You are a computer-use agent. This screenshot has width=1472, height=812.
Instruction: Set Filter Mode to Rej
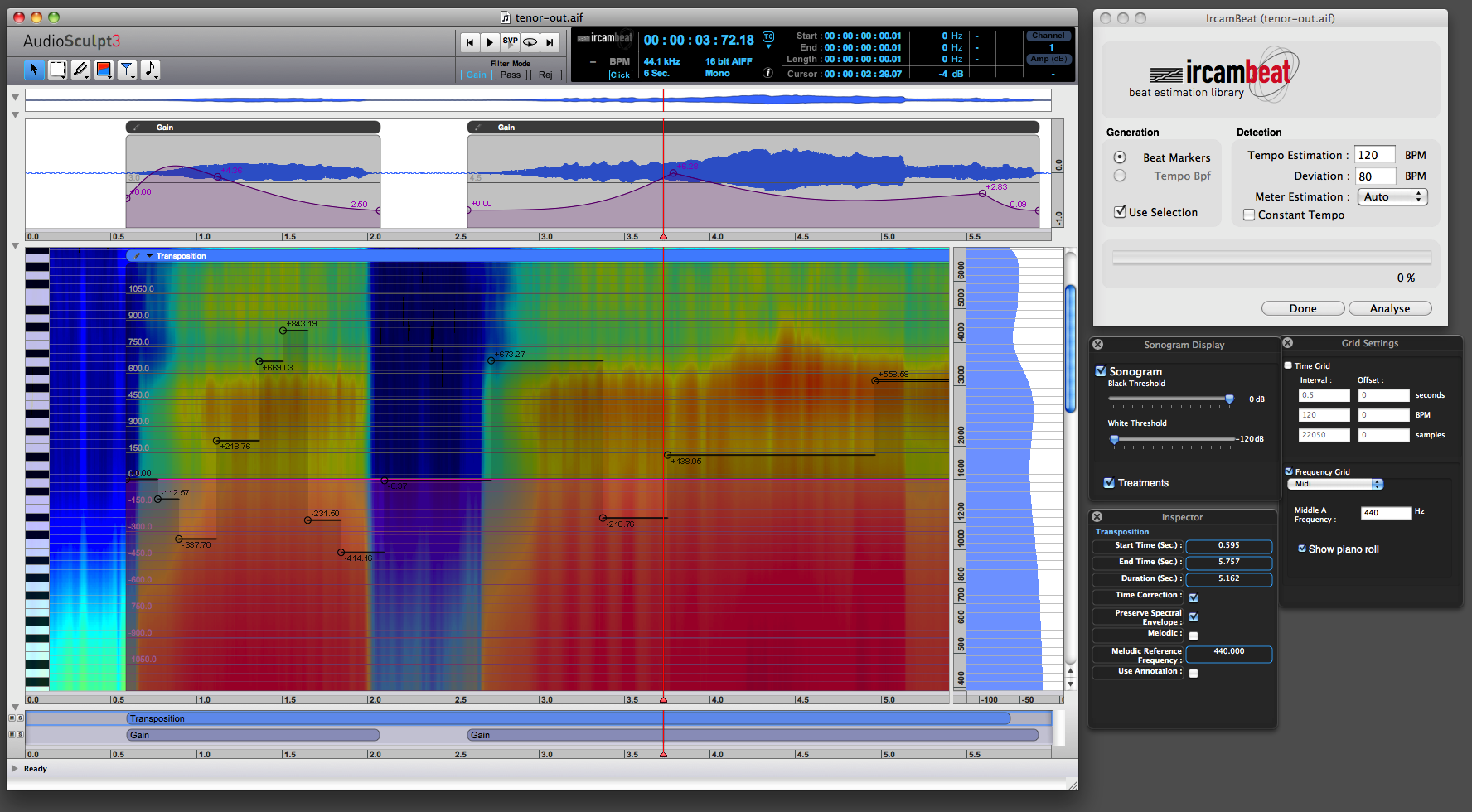tap(545, 75)
